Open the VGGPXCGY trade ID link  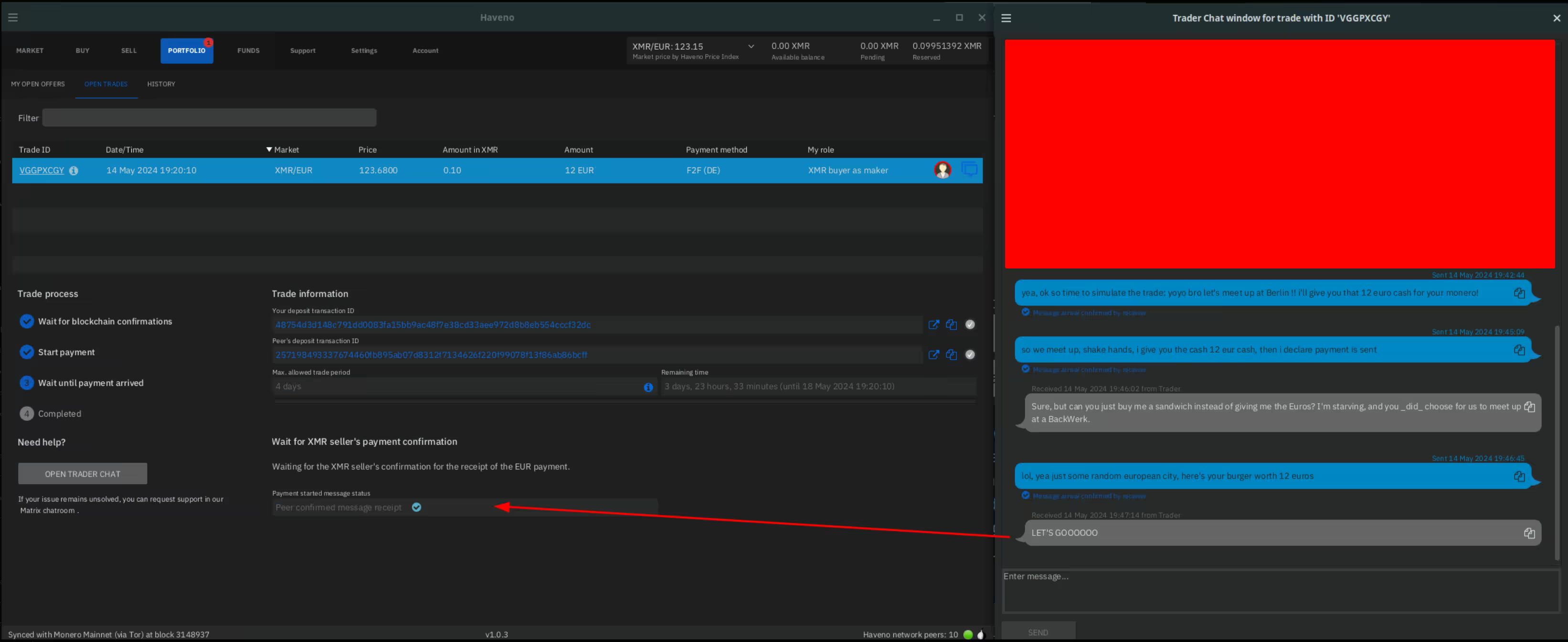pos(42,171)
